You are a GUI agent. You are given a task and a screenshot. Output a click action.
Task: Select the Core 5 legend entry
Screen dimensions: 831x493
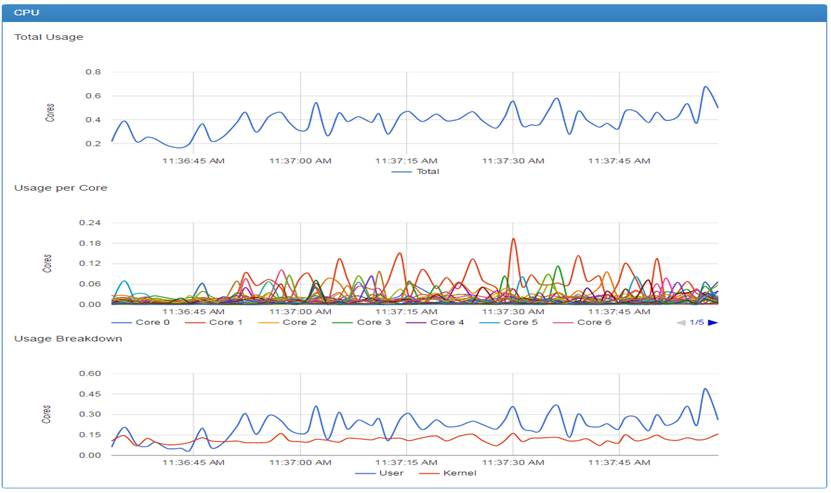tap(508, 322)
